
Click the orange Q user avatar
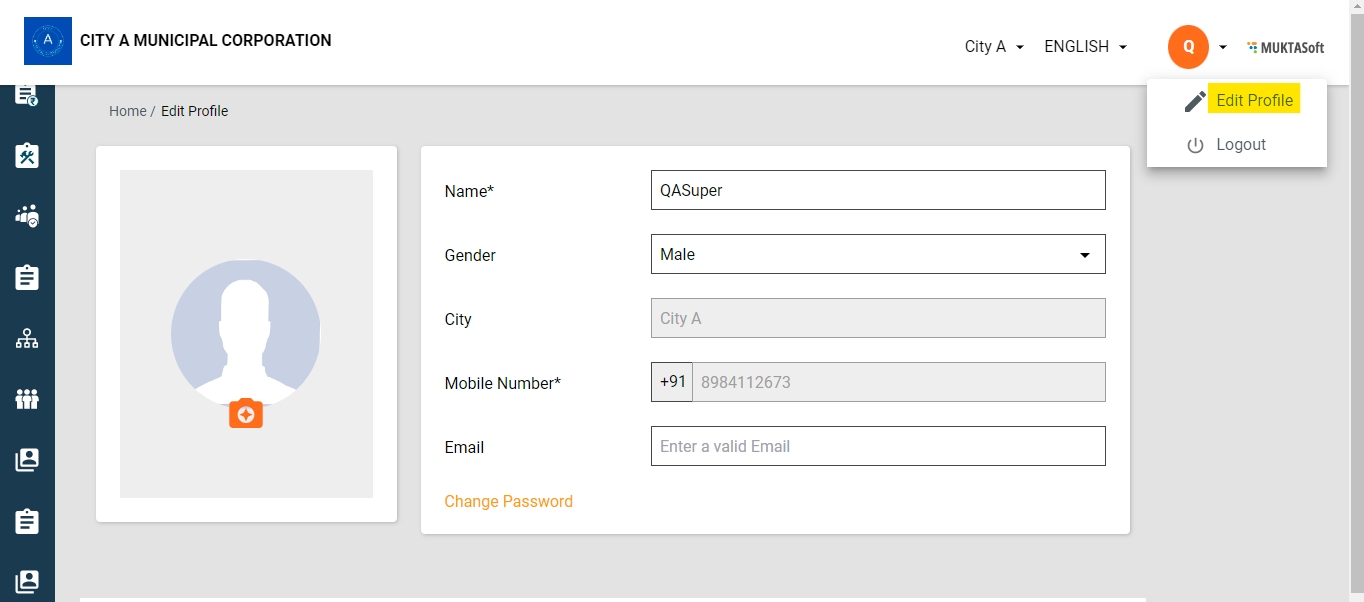point(1188,47)
